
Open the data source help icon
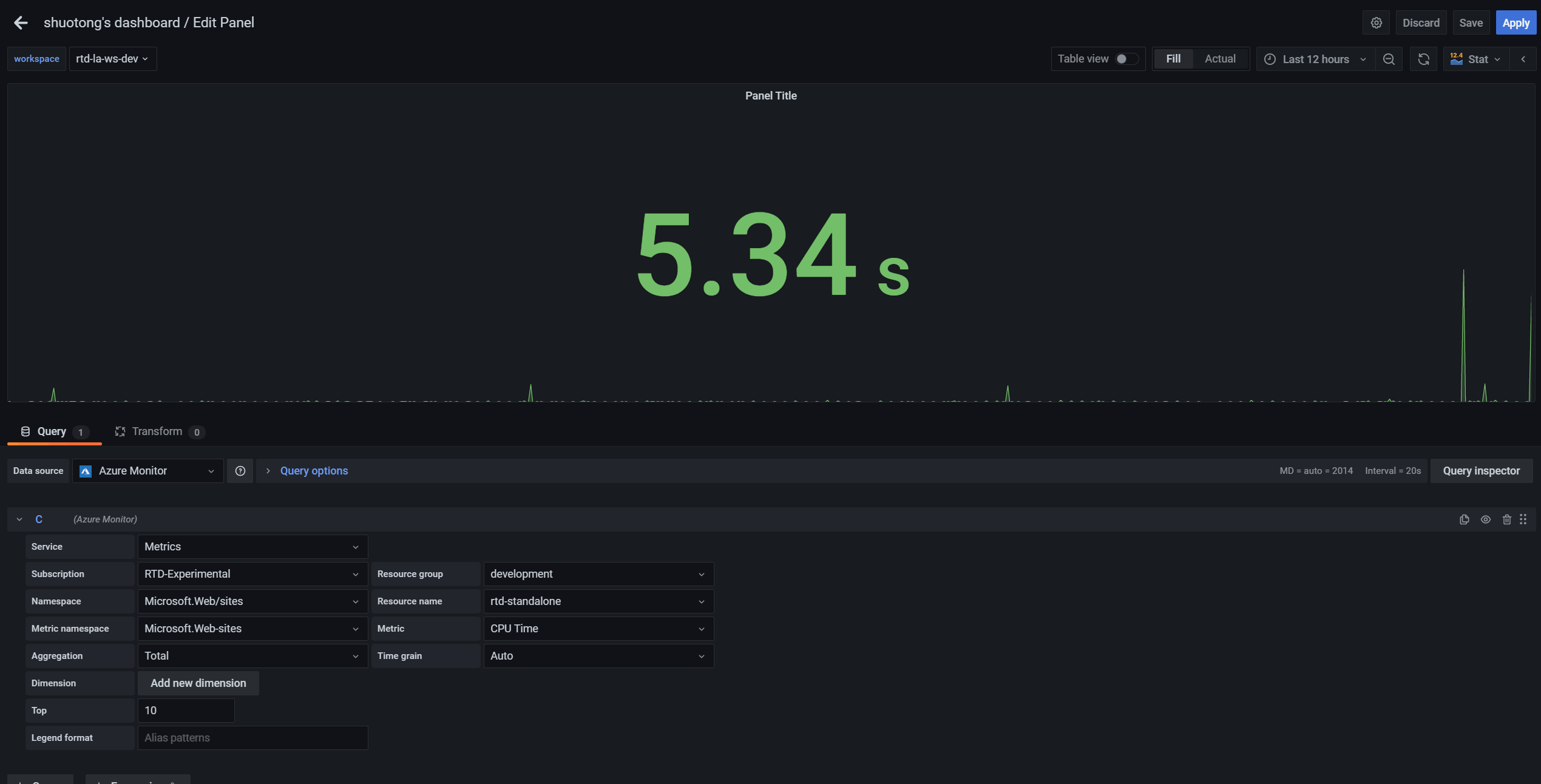tap(240, 471)
